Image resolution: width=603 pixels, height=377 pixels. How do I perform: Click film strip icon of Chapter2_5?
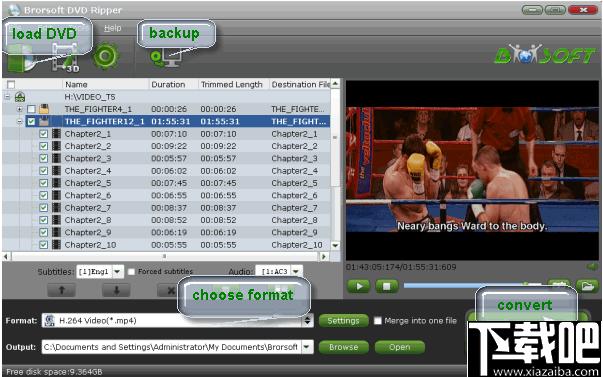pyautogui.click(x=57, y=183)
